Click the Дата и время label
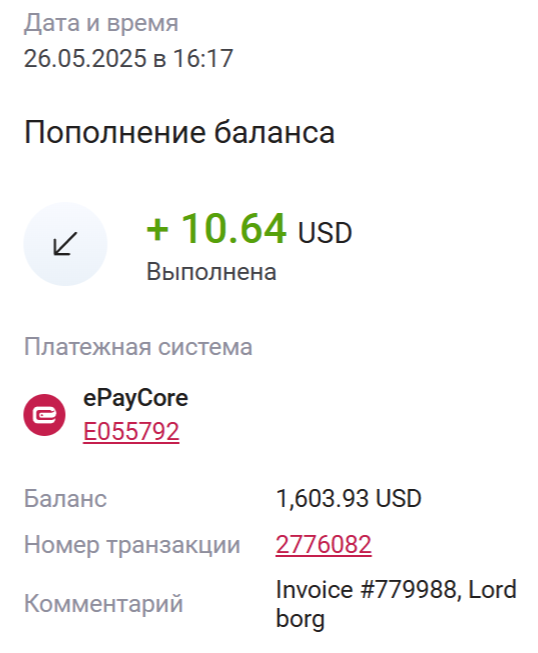538x653 pixels. [x=101, y=23]
